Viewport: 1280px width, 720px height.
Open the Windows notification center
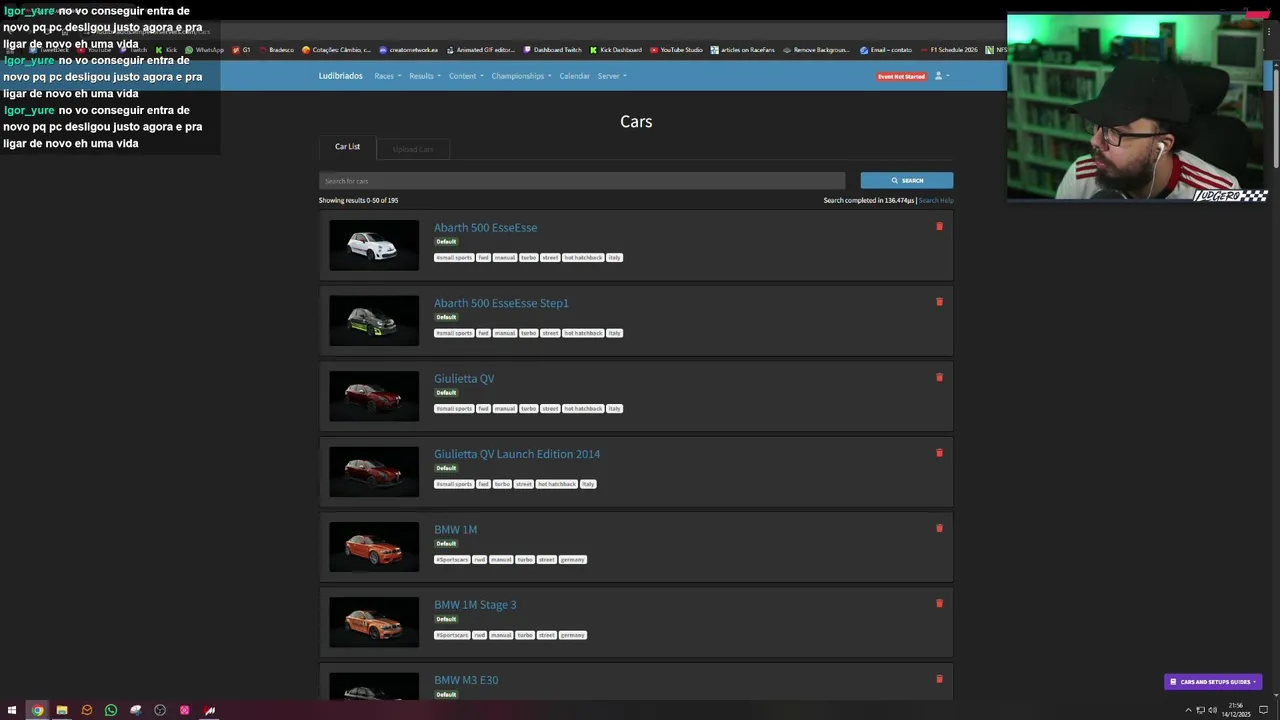(x=1264, y=710)
